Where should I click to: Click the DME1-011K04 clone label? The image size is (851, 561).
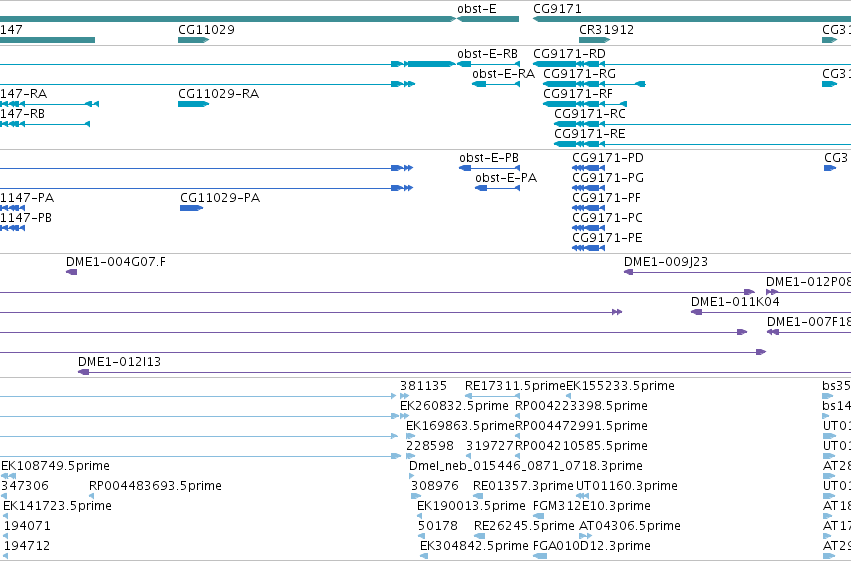point(735,302)
